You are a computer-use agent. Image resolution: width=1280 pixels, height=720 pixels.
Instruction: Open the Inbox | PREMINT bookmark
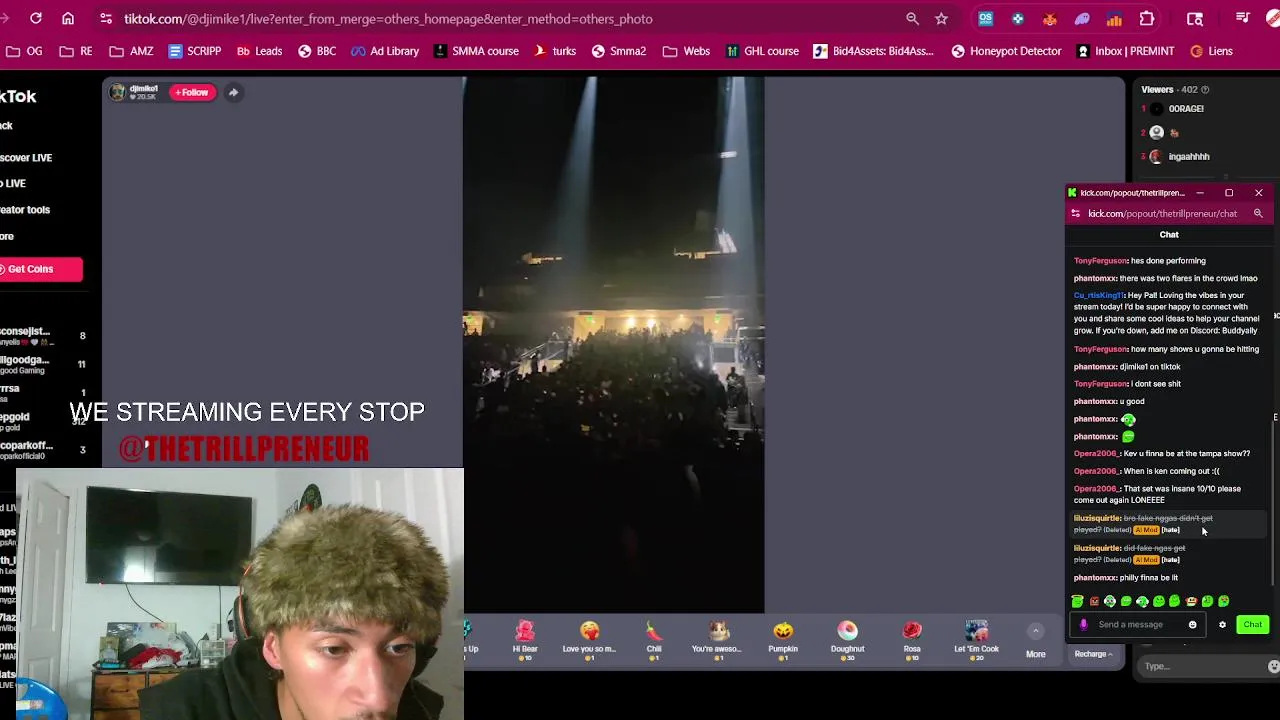pyautogui.click(x=1125, y=51)
